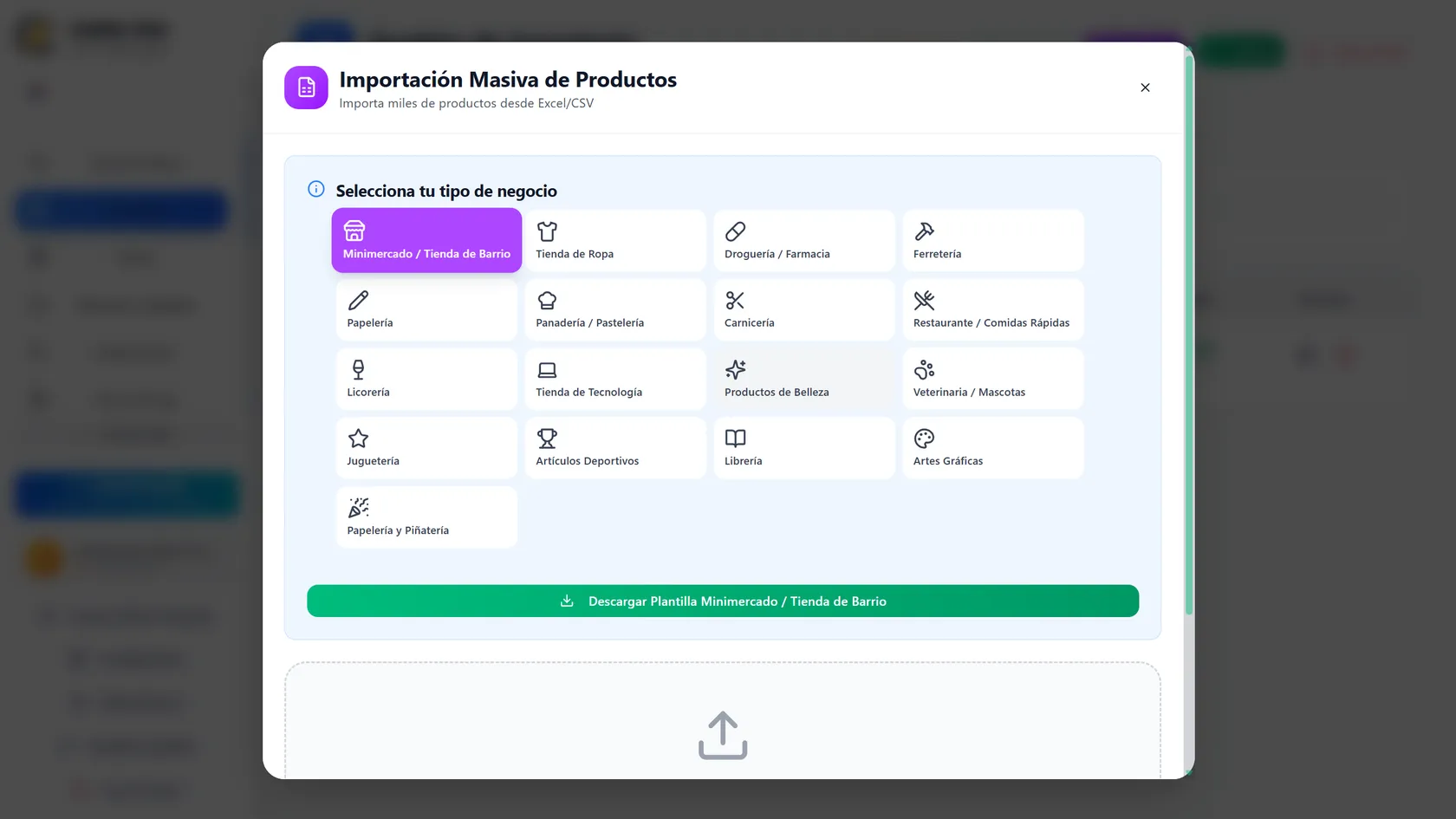1456x819 pixels.
Task: Click the shirt icon for Tienda de Ropa
Action: point(547,231)
